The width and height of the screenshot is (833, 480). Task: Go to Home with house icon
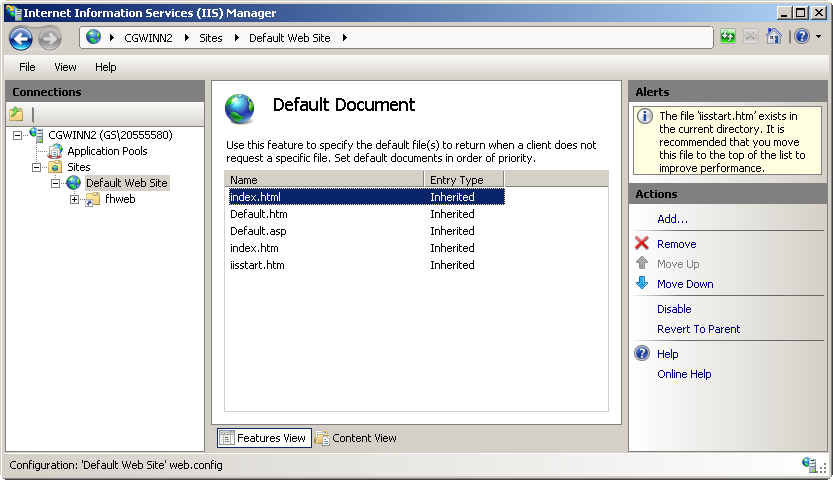point(774,36)
